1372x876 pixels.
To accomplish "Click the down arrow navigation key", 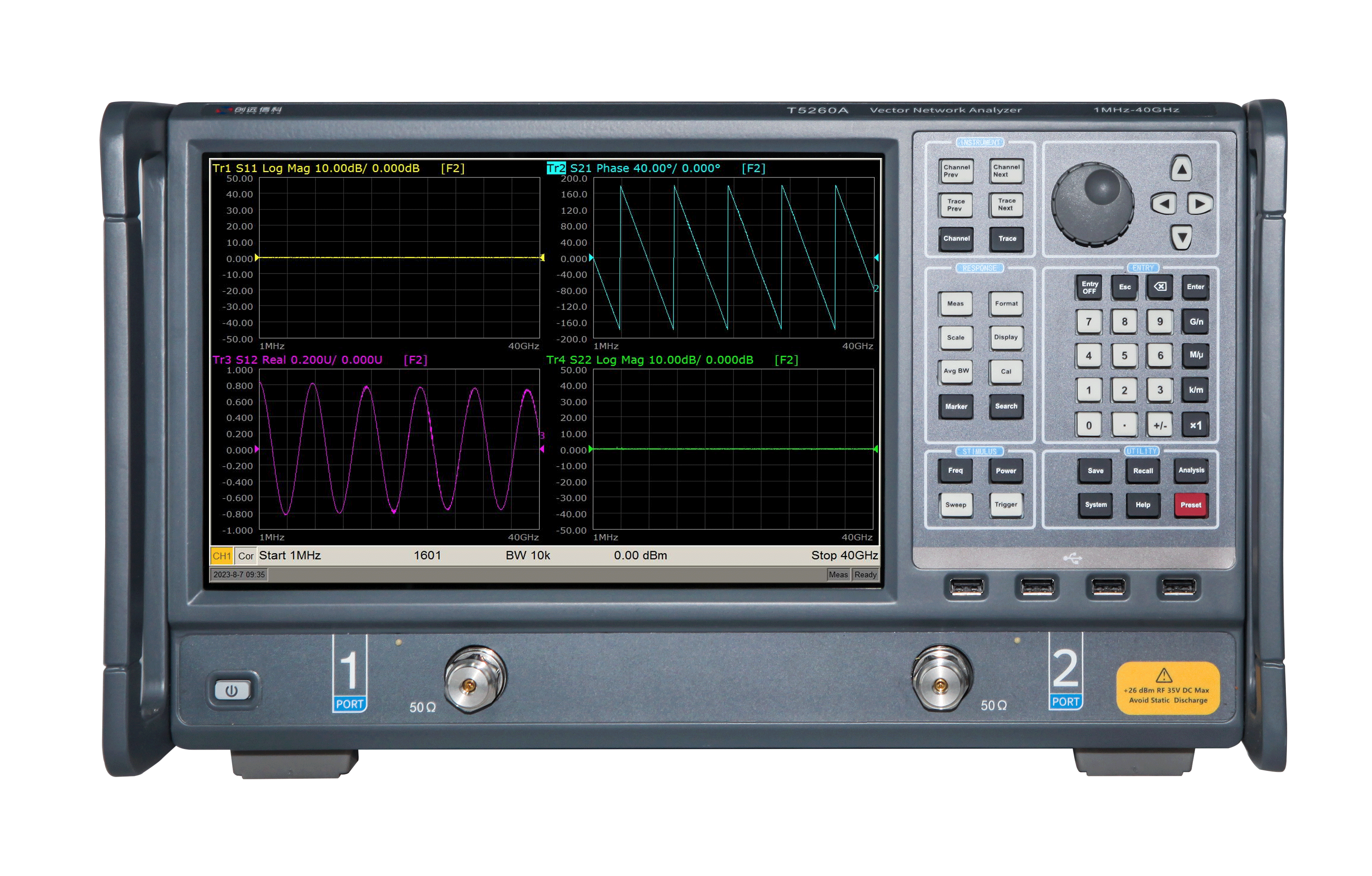I will [1181, 237].
